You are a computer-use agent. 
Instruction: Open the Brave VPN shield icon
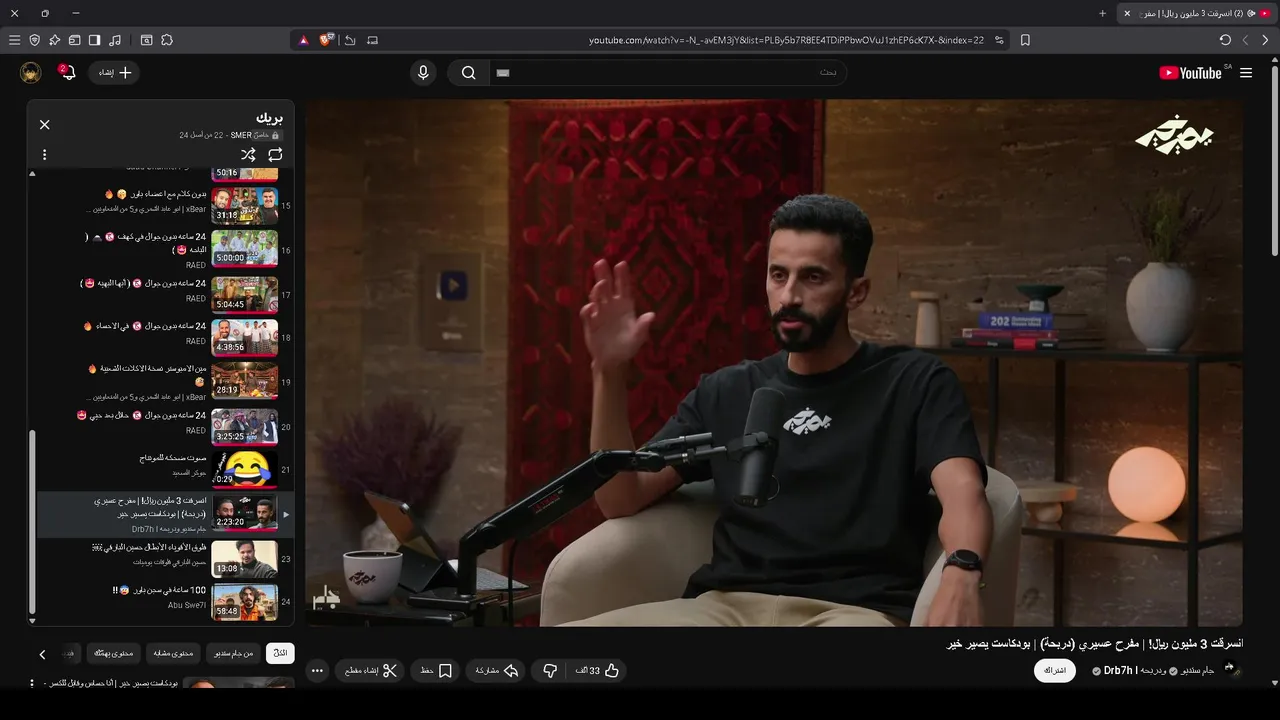pos(35,40)
